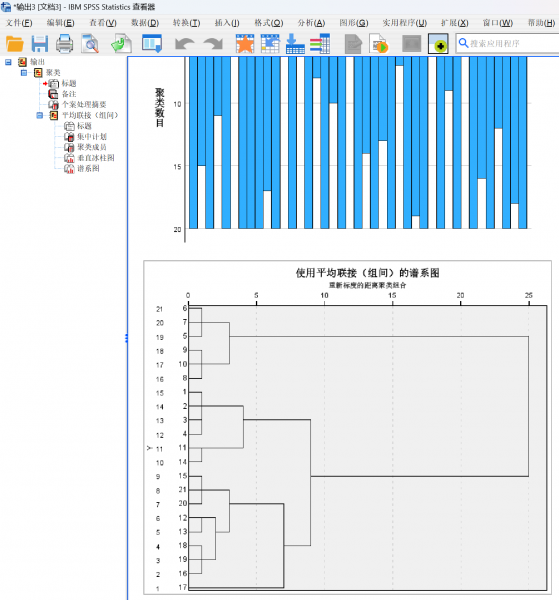Screen dimensions: 559x600
Task: Click the printer icon in the toolbar
Action: pos(65,44)
